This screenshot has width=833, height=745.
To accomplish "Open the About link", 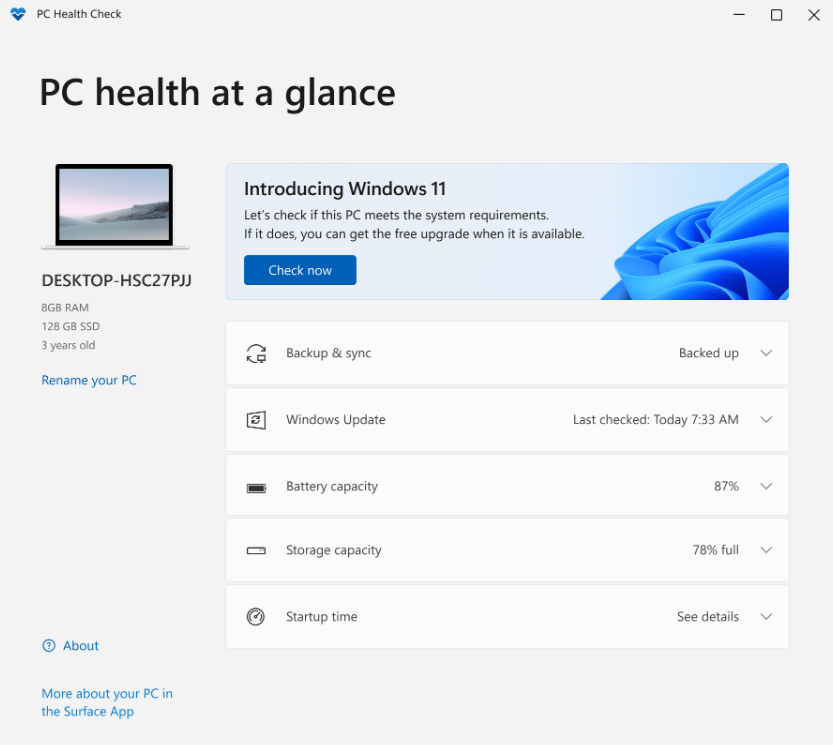I will click(x=81, y=646).
